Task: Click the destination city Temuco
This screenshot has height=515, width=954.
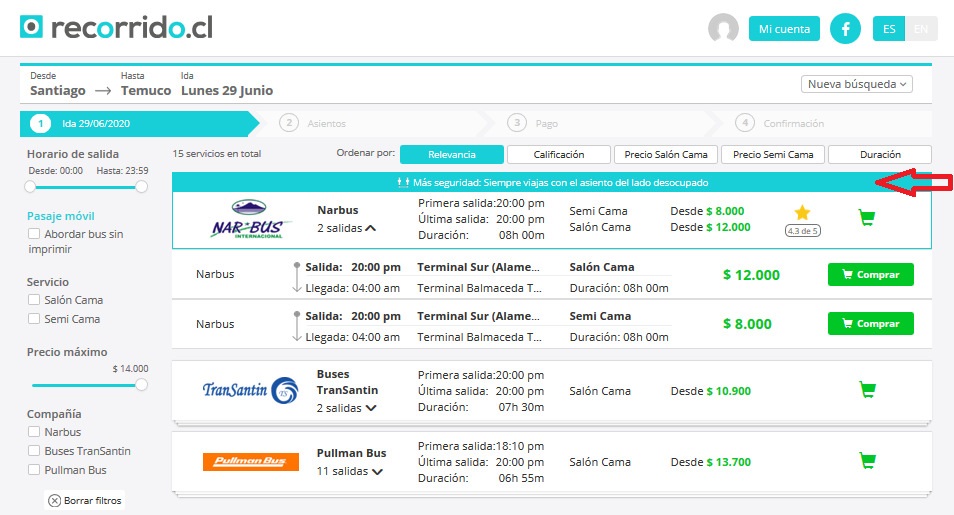Action: [146, 91]
